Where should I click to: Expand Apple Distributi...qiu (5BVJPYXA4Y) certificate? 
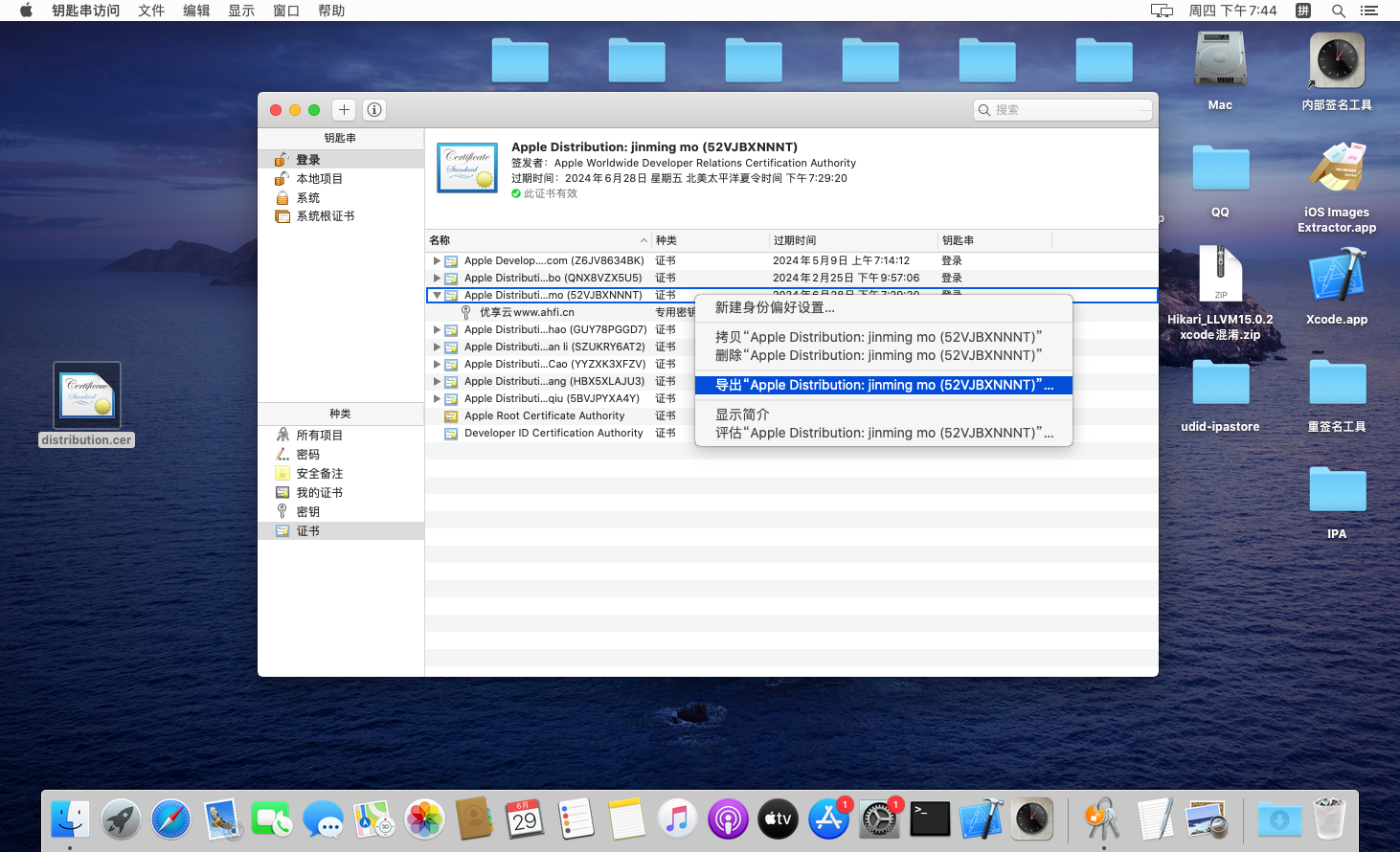[437, 398]
